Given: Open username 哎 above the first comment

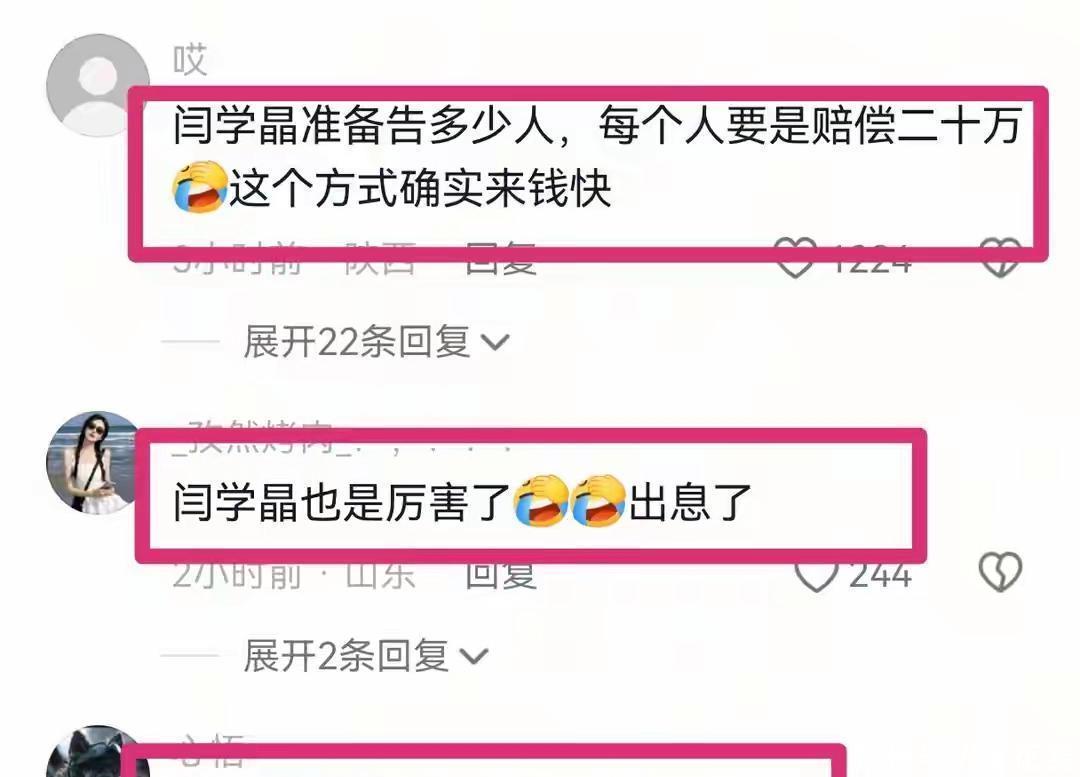Looking at the screenshot, I should pos(189,60).
